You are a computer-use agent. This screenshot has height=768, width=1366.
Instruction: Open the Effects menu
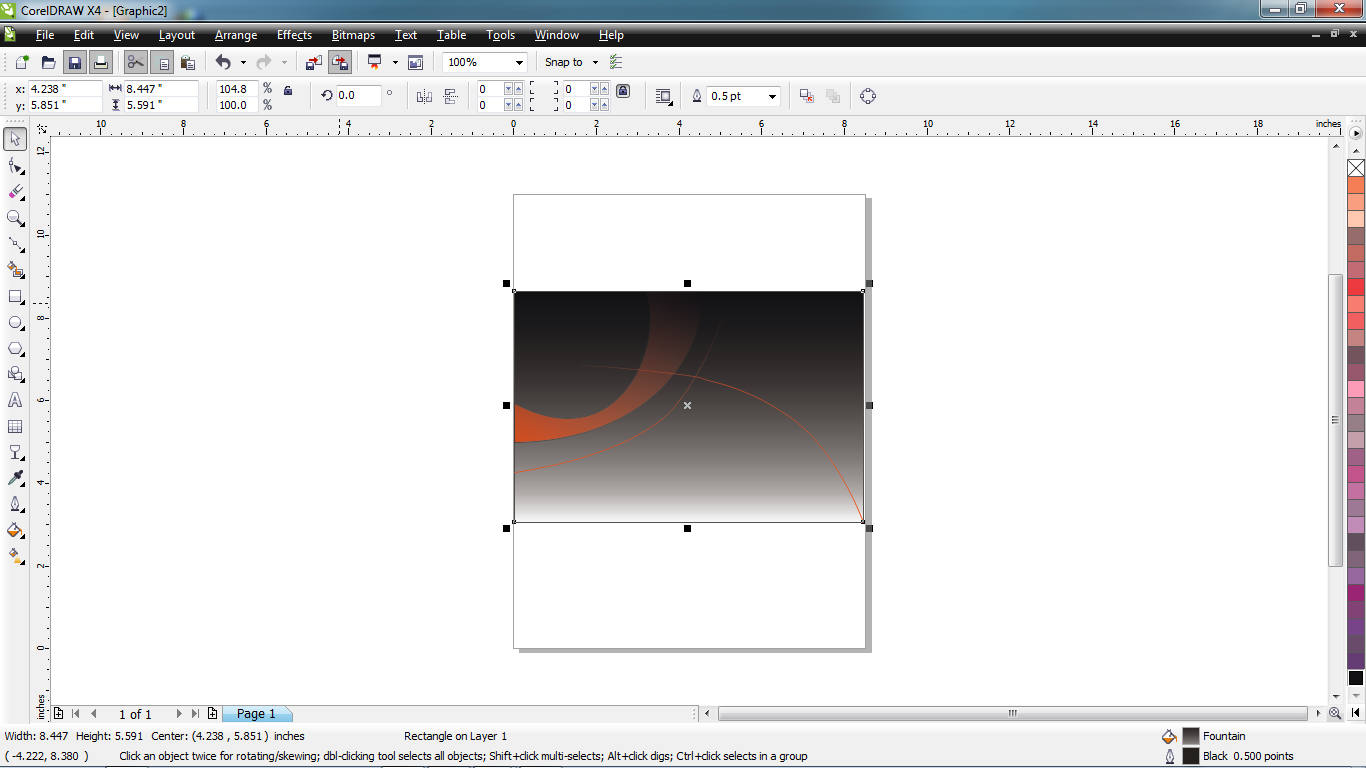pyautogui.click(x=294, y=35)
